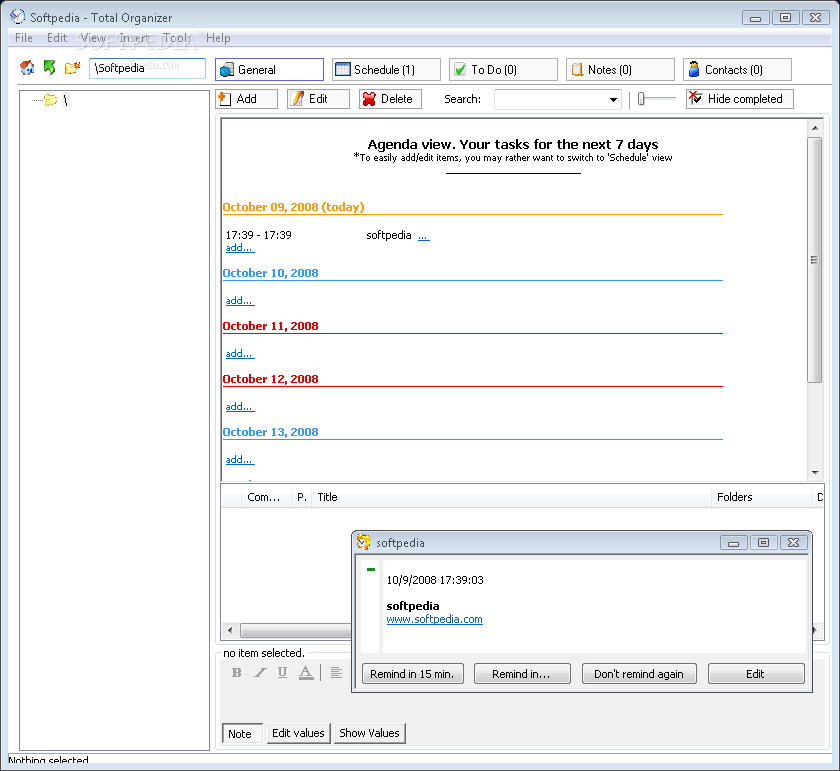Click the October 09, 2008 (today) heading
Image resolution: width=840 pixels, height=771 pixels.
point(293,207)
